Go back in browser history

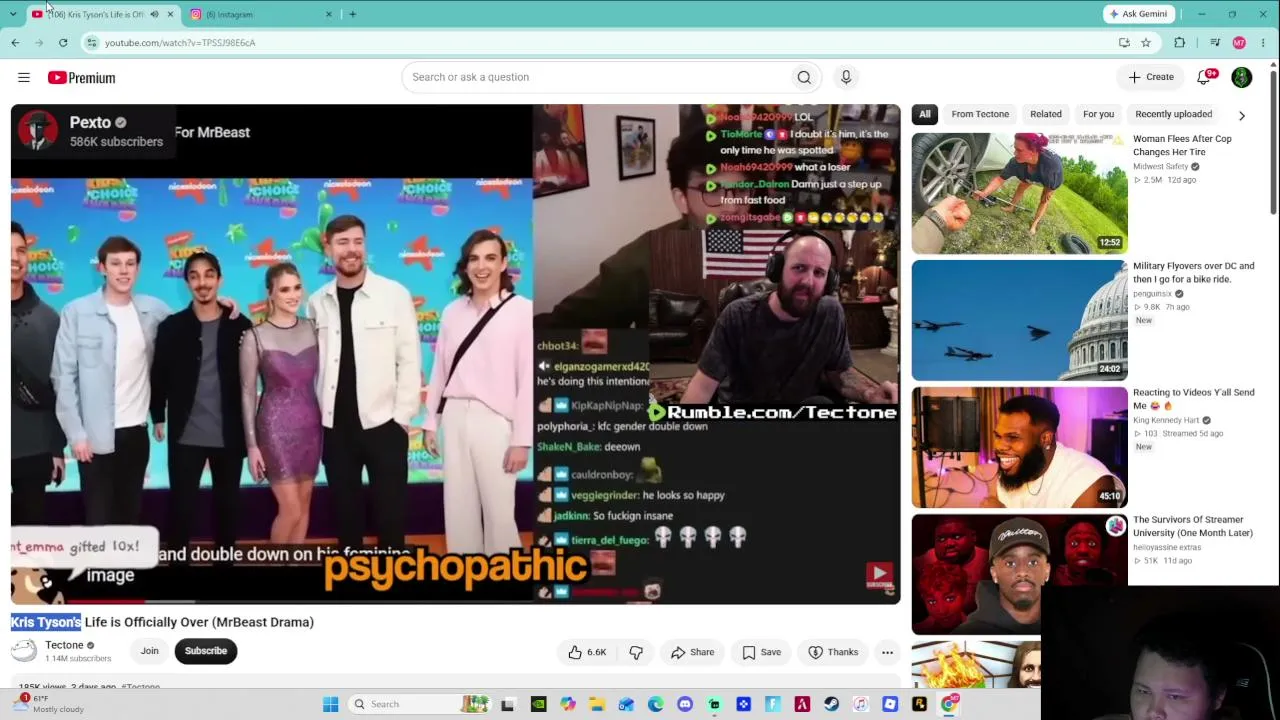[x=15, y=43]
